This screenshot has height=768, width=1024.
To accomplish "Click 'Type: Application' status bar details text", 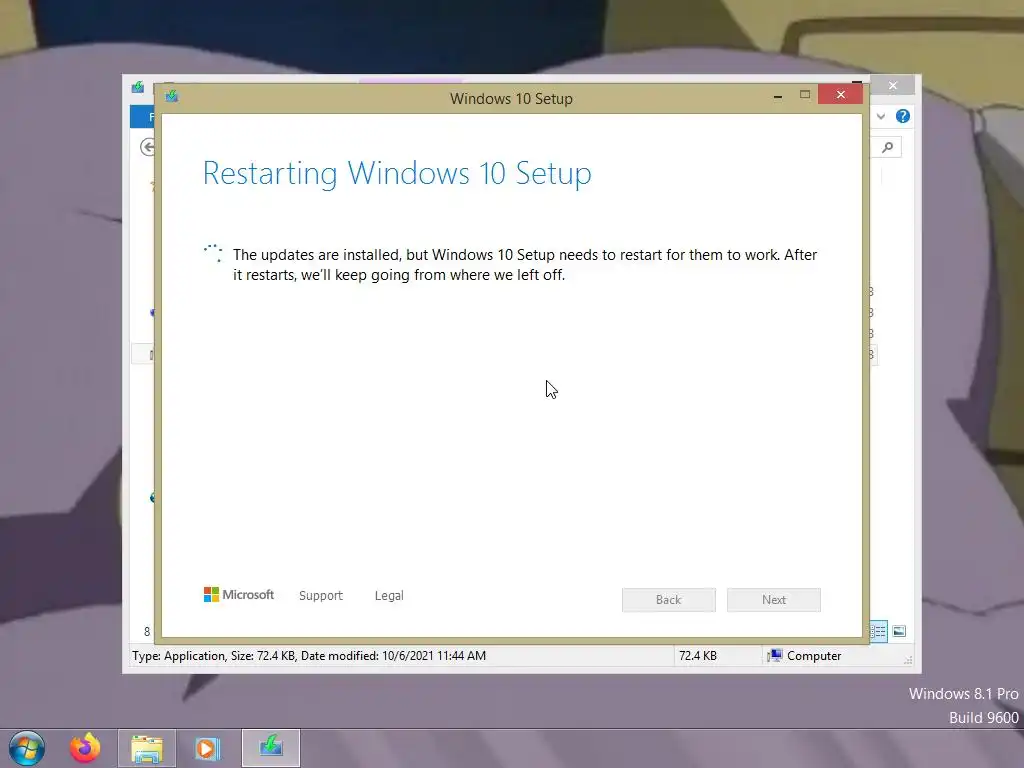I will tap(309, 656).
